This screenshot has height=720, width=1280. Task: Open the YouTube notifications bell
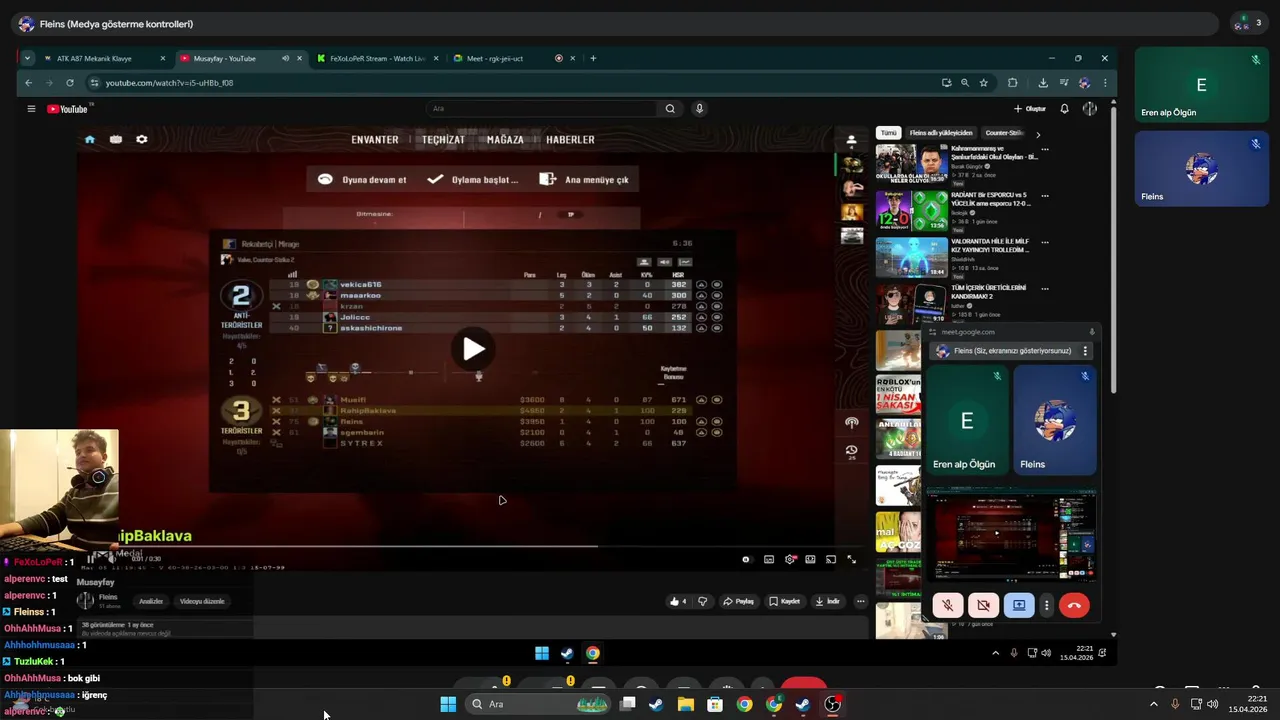click(1065, 109)
